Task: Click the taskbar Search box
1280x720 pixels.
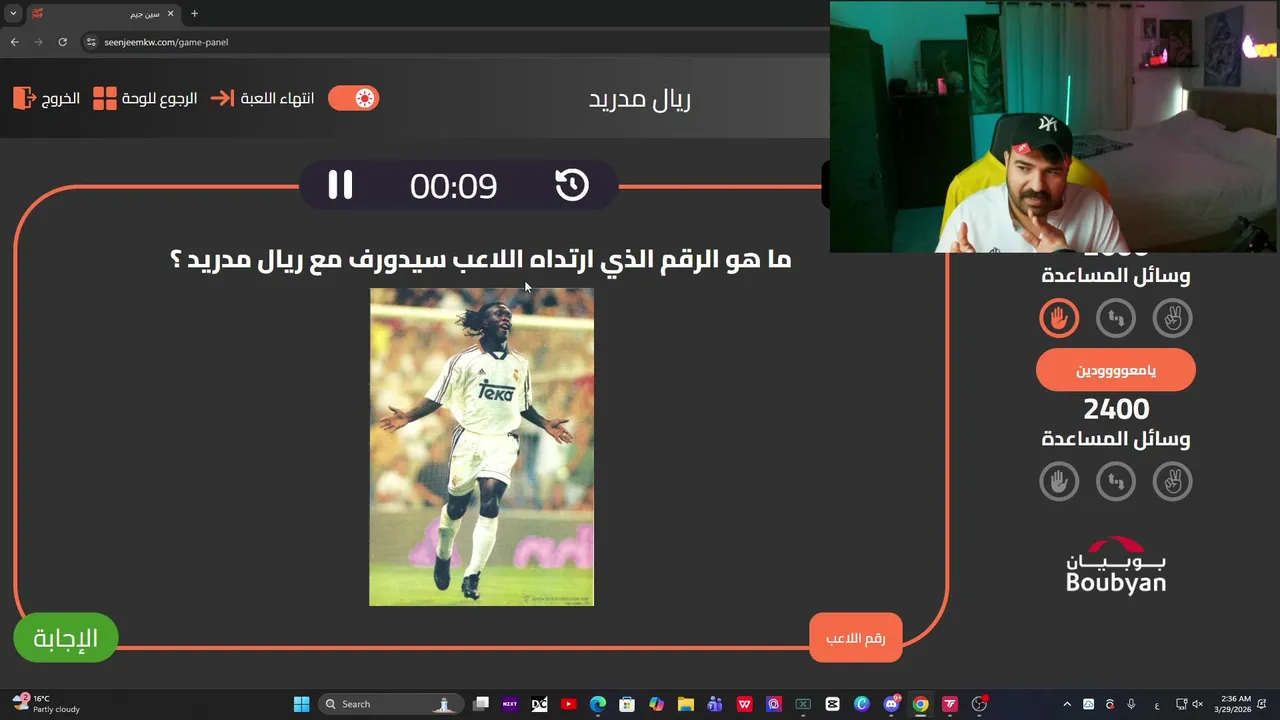Action: point(392,704)
